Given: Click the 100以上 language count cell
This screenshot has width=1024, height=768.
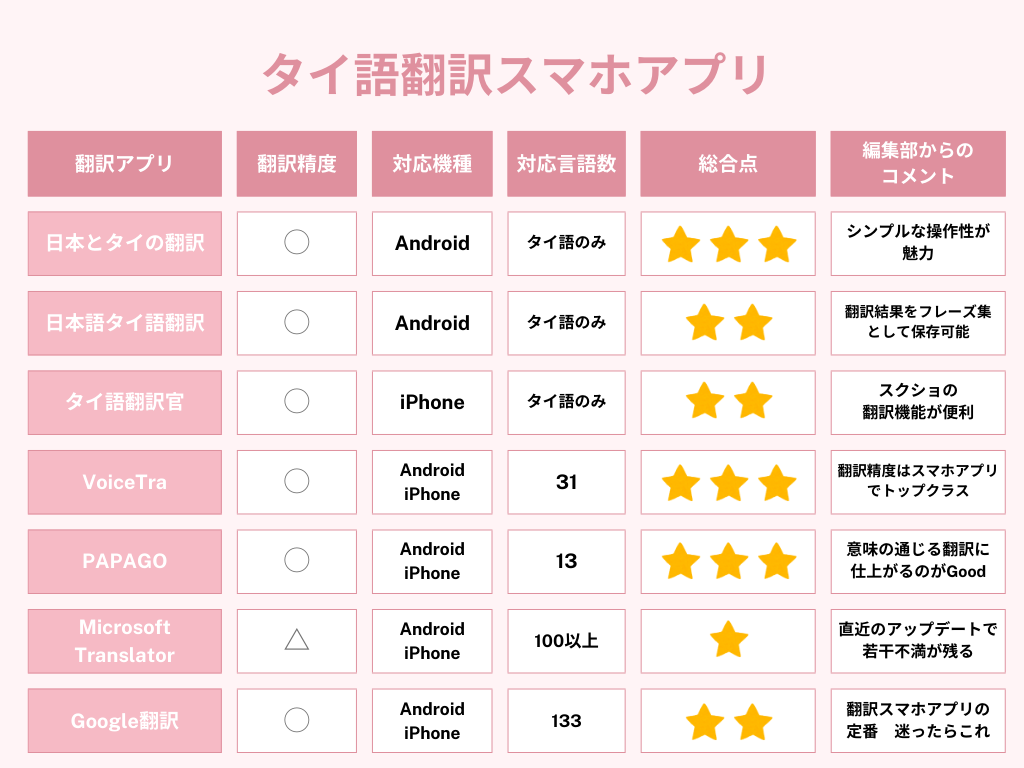Looking at the screenshot, I should pos(566,641).
